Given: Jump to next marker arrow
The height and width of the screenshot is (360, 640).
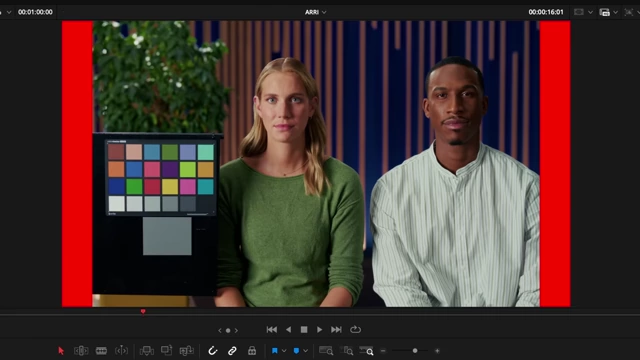Looking at the screenshot, I should [236, 330].
